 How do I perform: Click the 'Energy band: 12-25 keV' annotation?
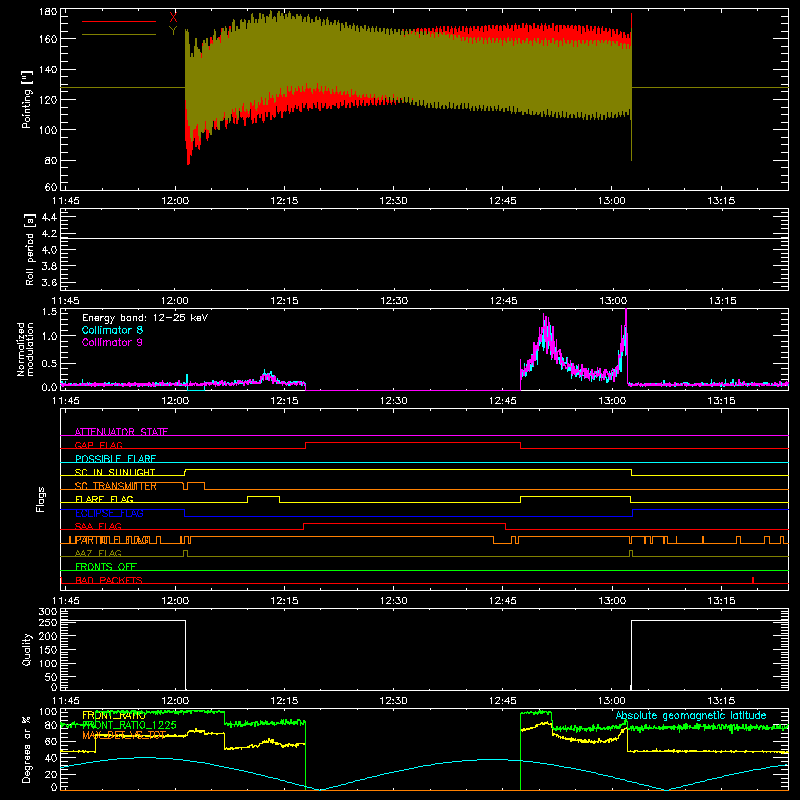click(x=145, y=318)
